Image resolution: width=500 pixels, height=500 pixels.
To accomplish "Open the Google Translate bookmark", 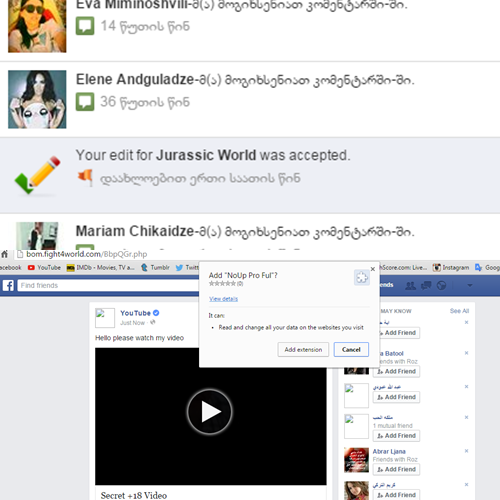I will 487,268.
